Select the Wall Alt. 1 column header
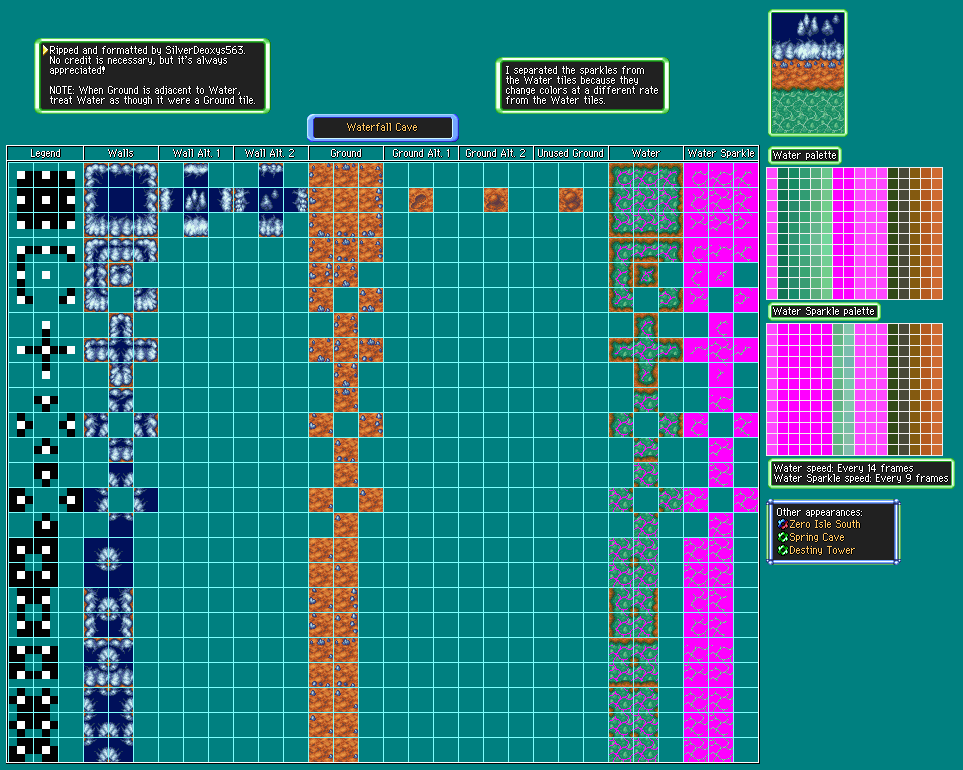The height and width of the screenshot is (770, 963). (x=197, y=154)
